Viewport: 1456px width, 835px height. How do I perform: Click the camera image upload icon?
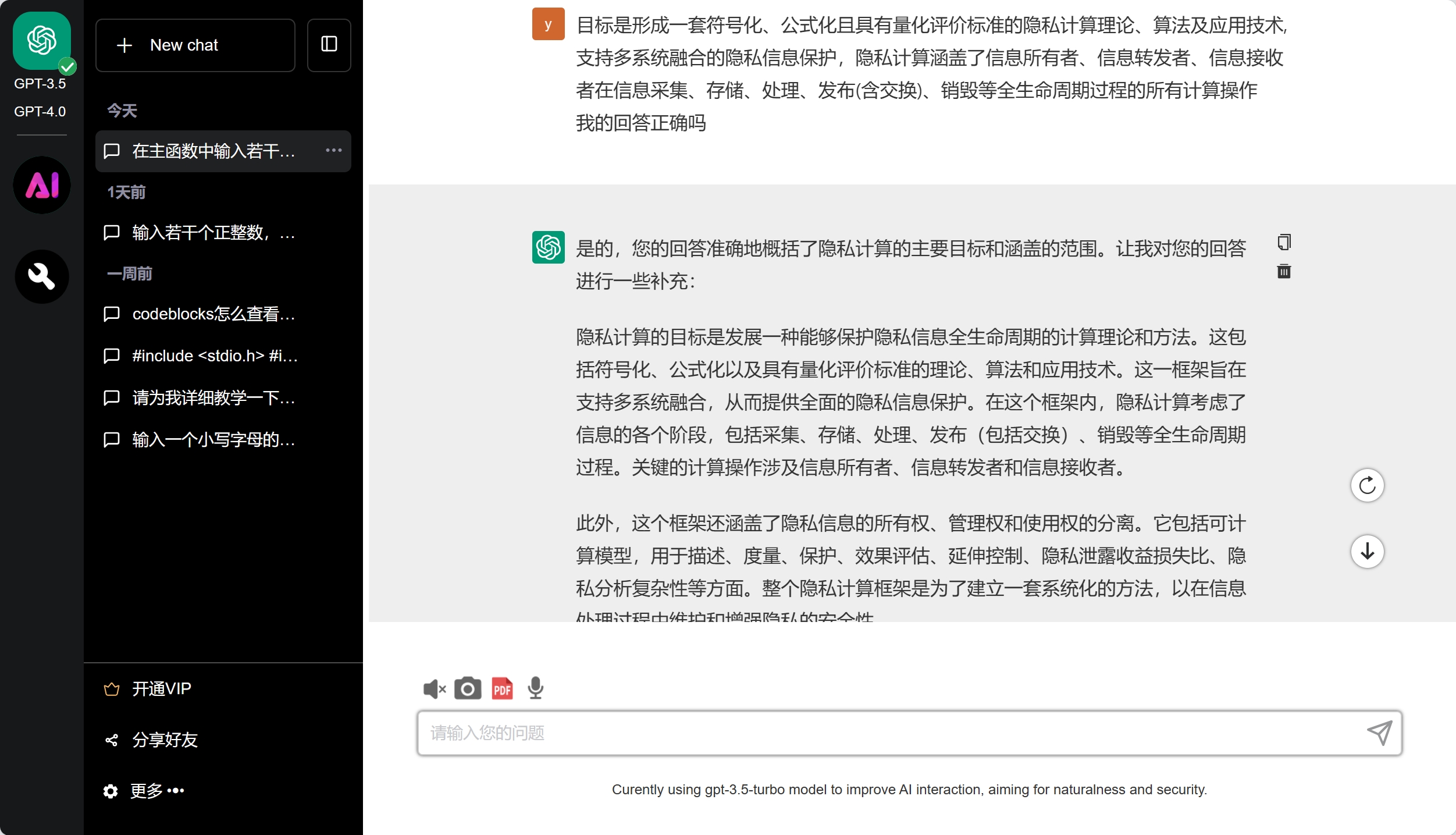click(467, 689)
